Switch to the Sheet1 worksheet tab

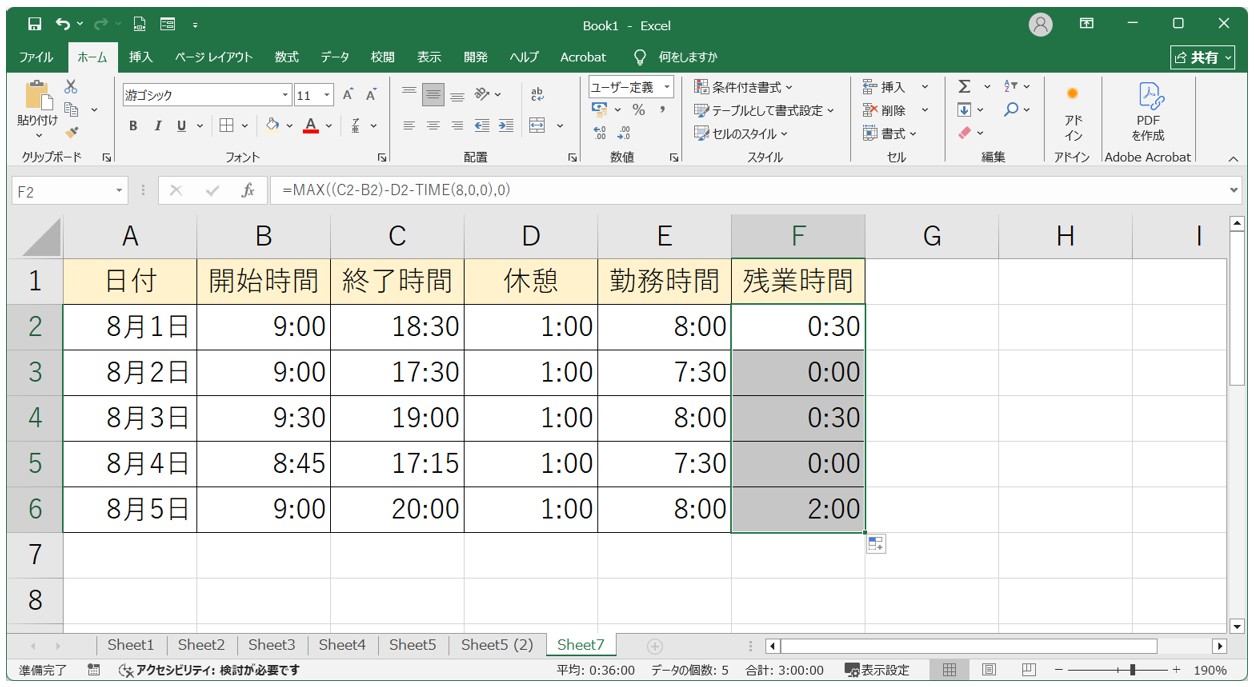[x=131, y=645]
